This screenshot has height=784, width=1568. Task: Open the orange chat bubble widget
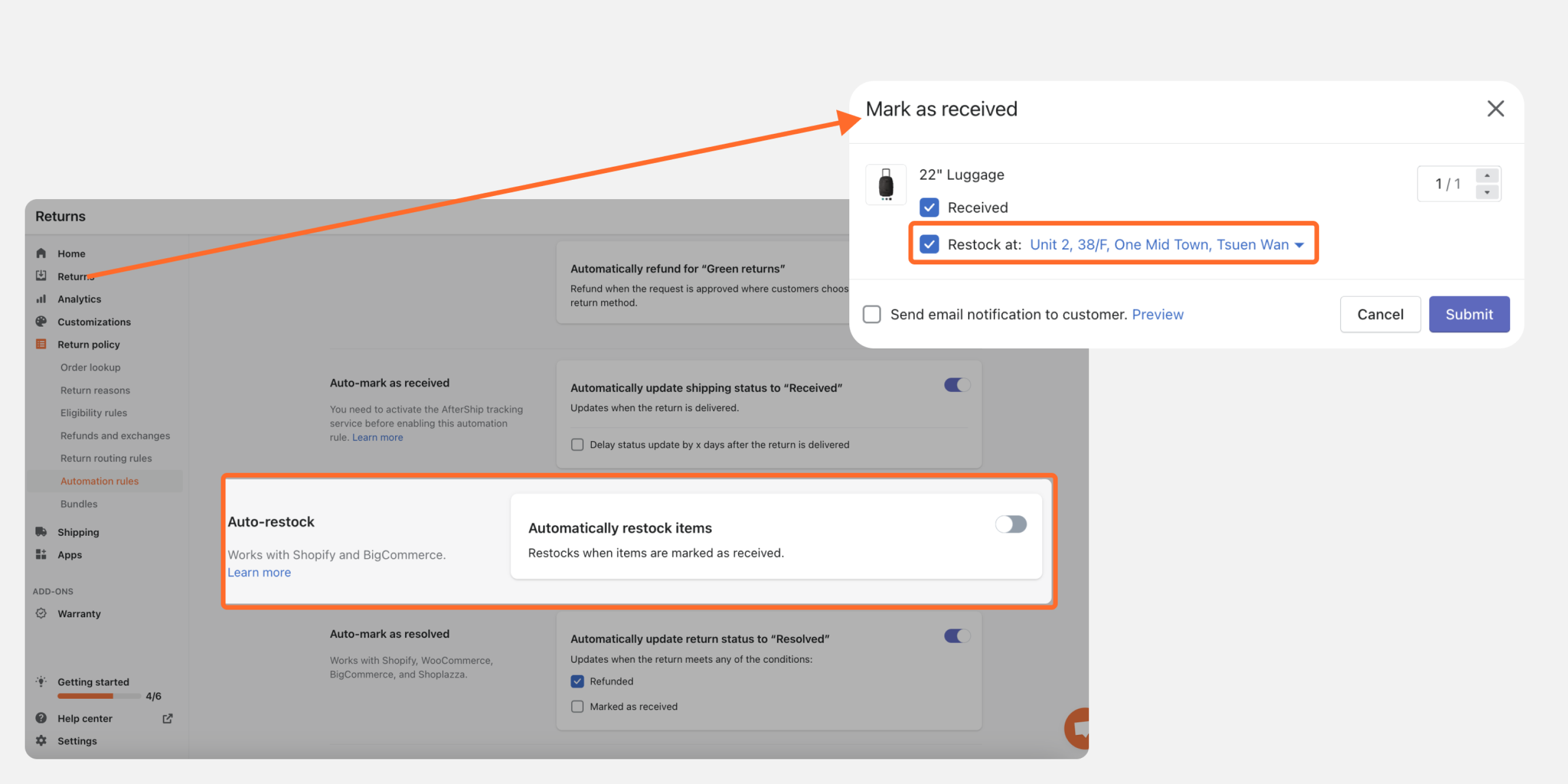[x=1078, y=728]
